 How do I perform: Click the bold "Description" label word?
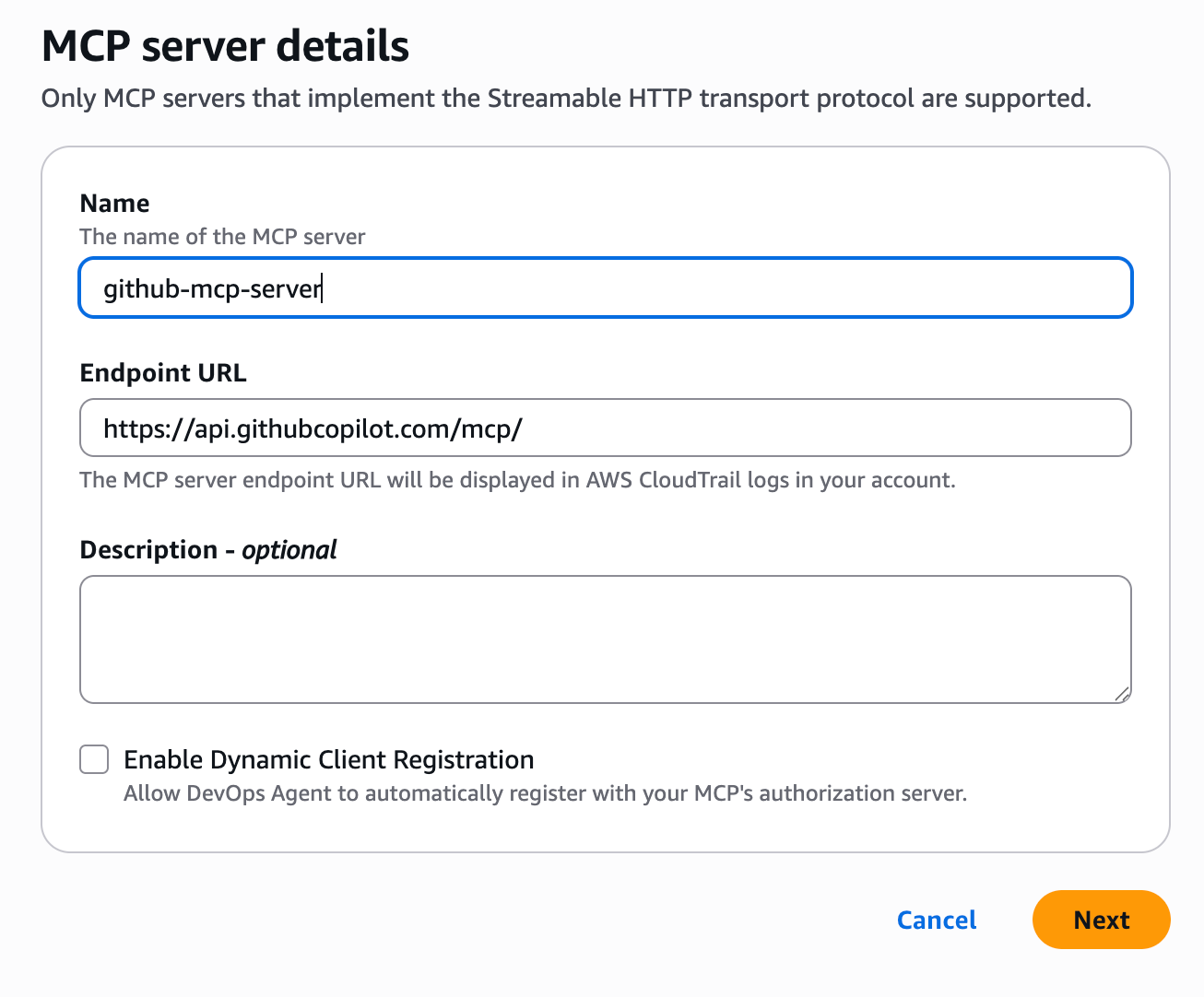pos(148,550)
